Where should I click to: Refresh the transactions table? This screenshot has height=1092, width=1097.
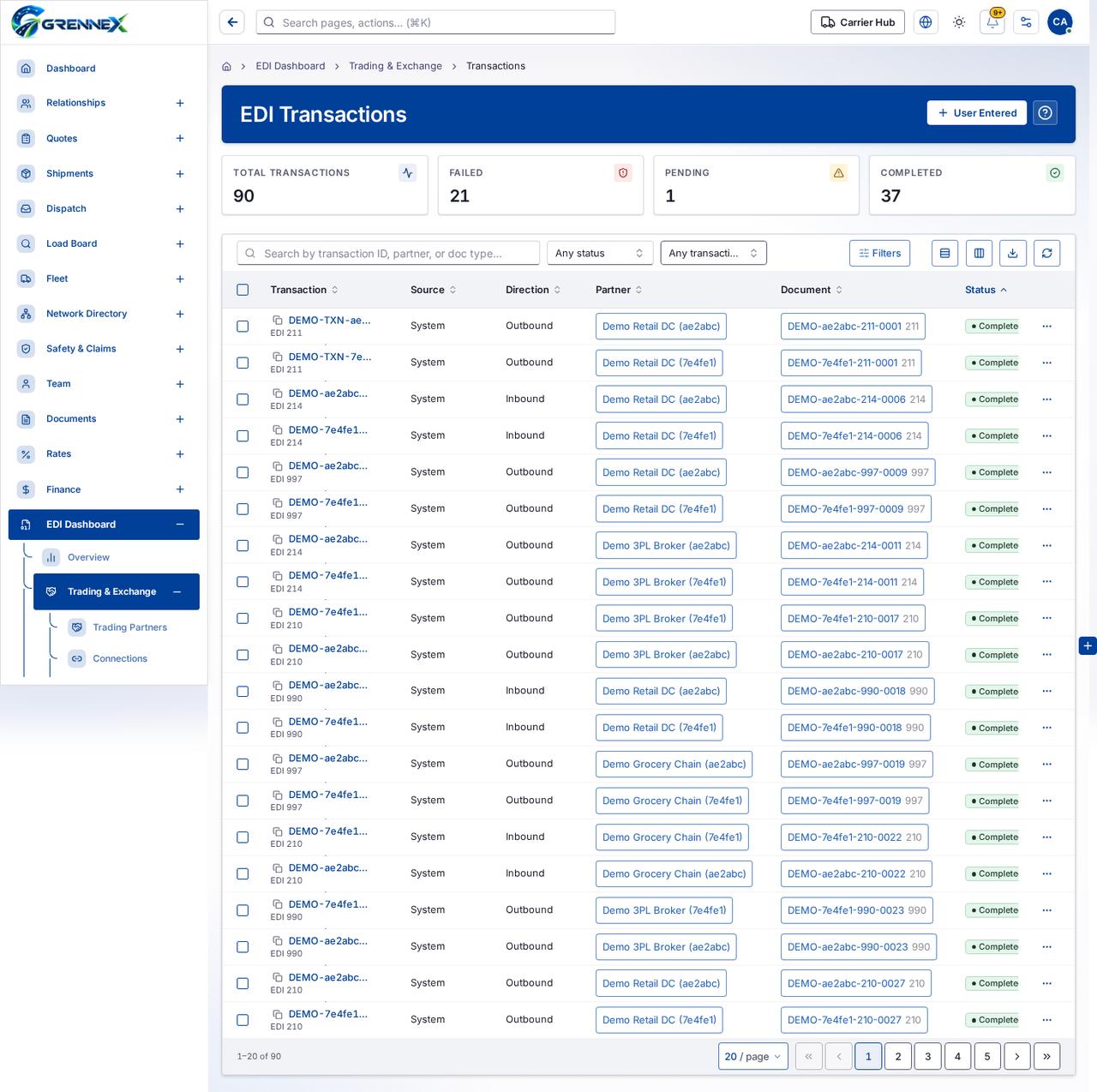pos(1046,253)
